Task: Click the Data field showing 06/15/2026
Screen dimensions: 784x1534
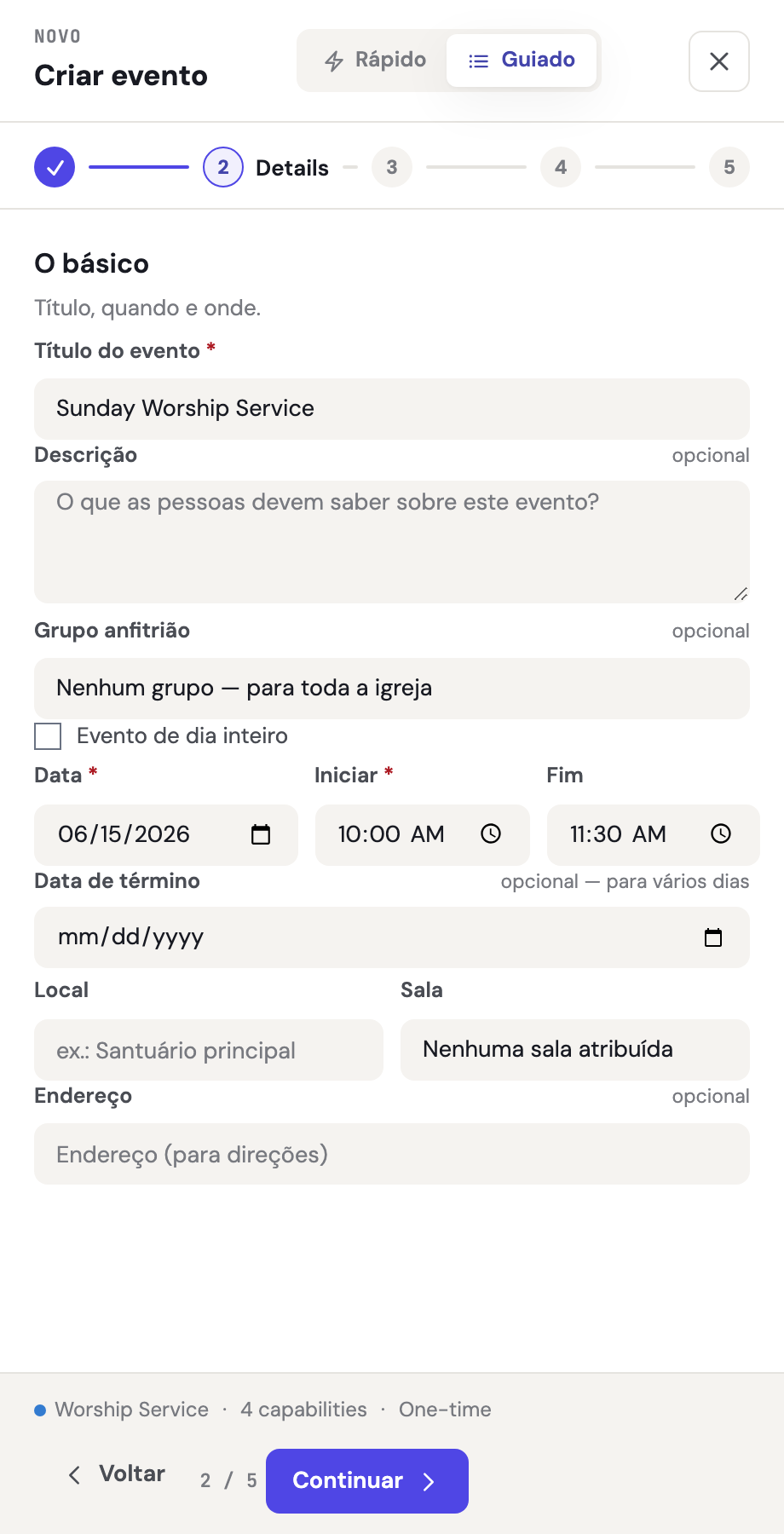Action: [x=166, y=835]
